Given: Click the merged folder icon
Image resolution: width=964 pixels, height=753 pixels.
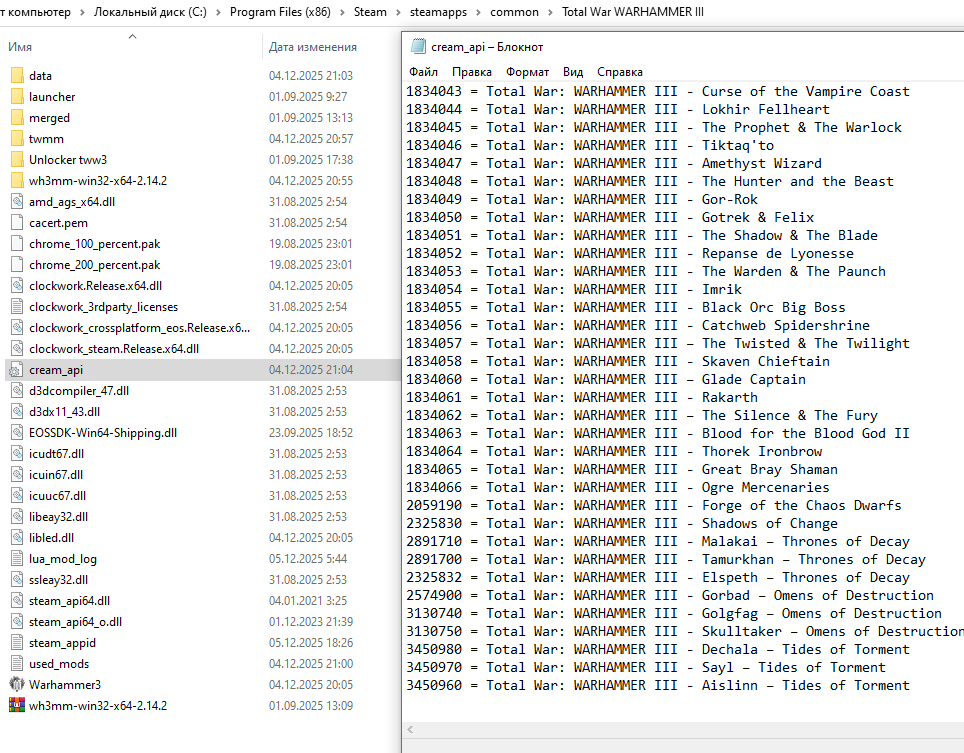Looking at the screenshot, I should (17, 117).
